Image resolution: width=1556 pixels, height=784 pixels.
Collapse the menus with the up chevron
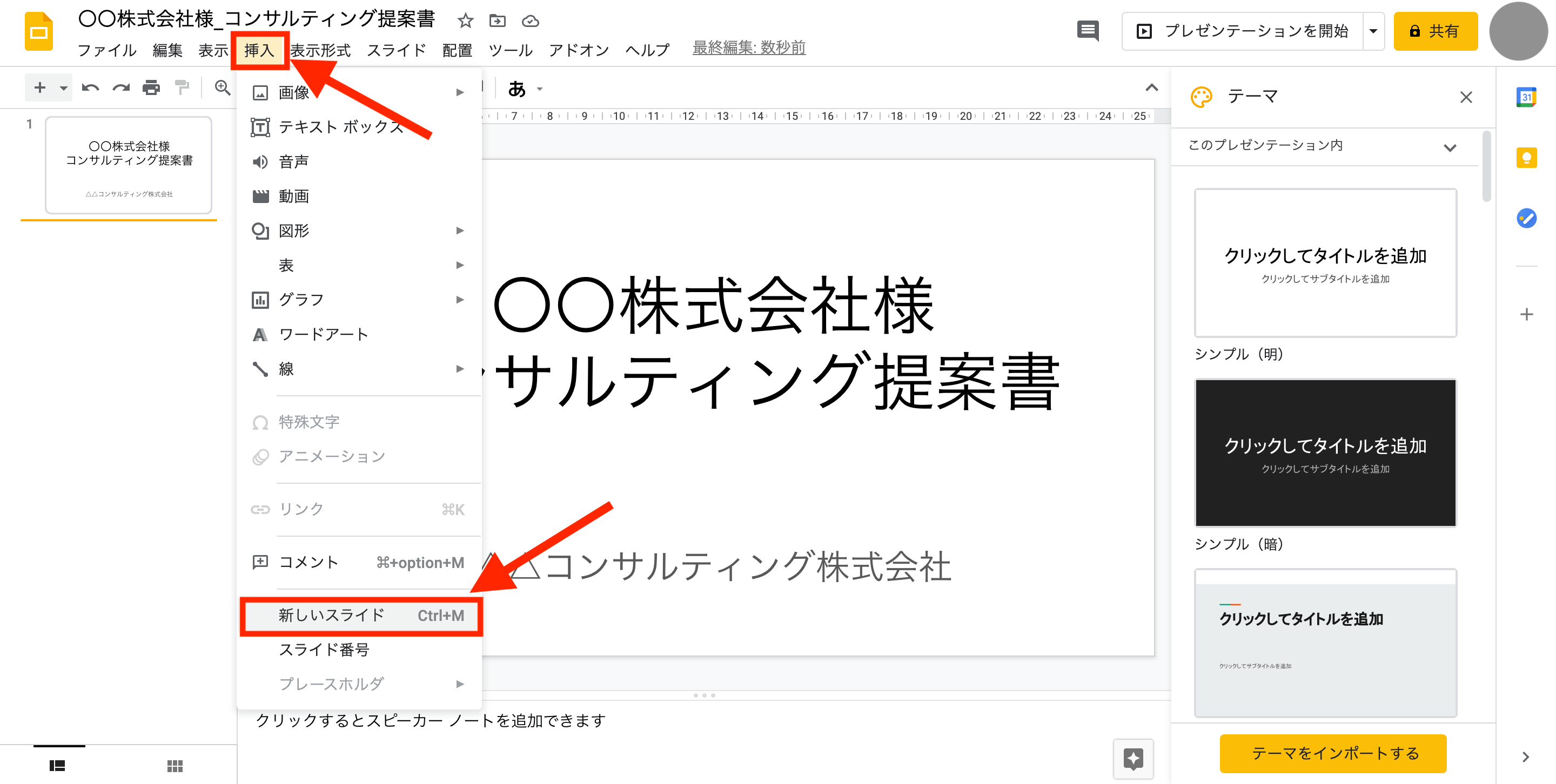1152,88
